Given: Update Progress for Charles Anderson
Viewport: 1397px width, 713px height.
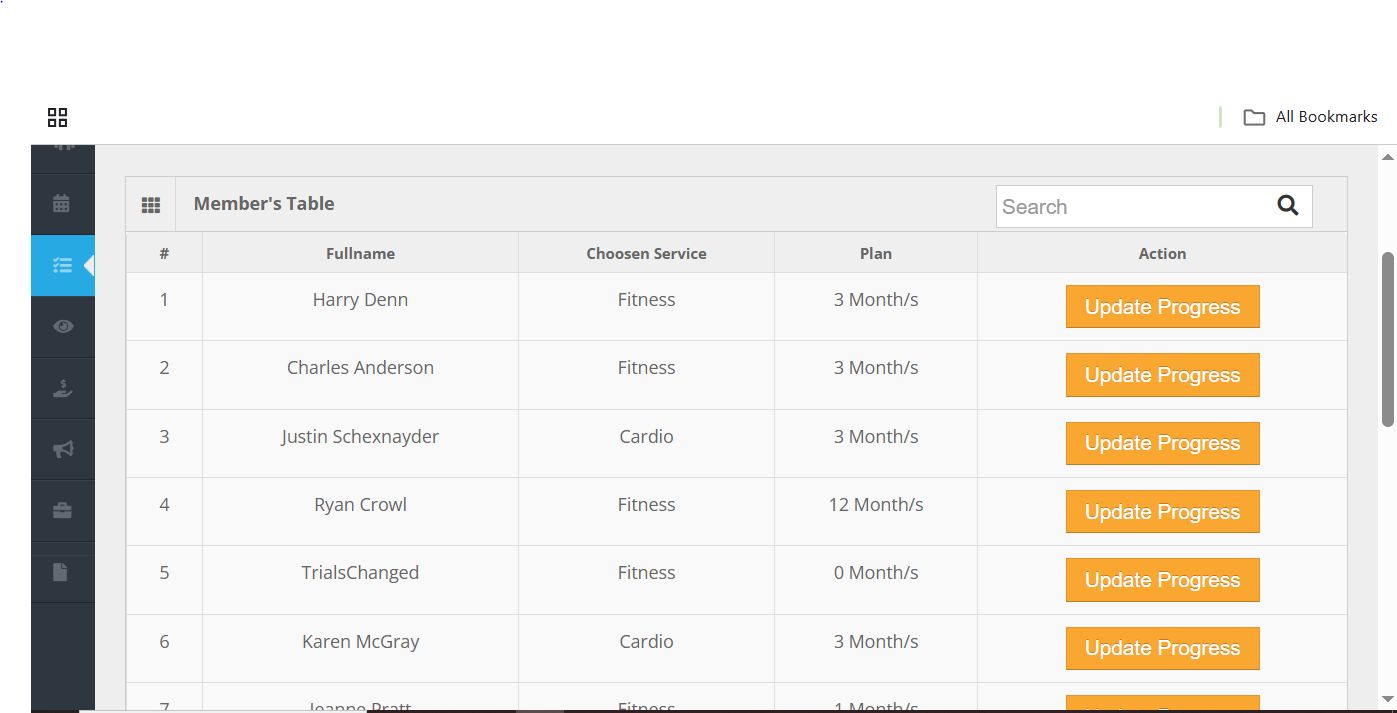Looking at the screenshot, I should [1162, 375].
